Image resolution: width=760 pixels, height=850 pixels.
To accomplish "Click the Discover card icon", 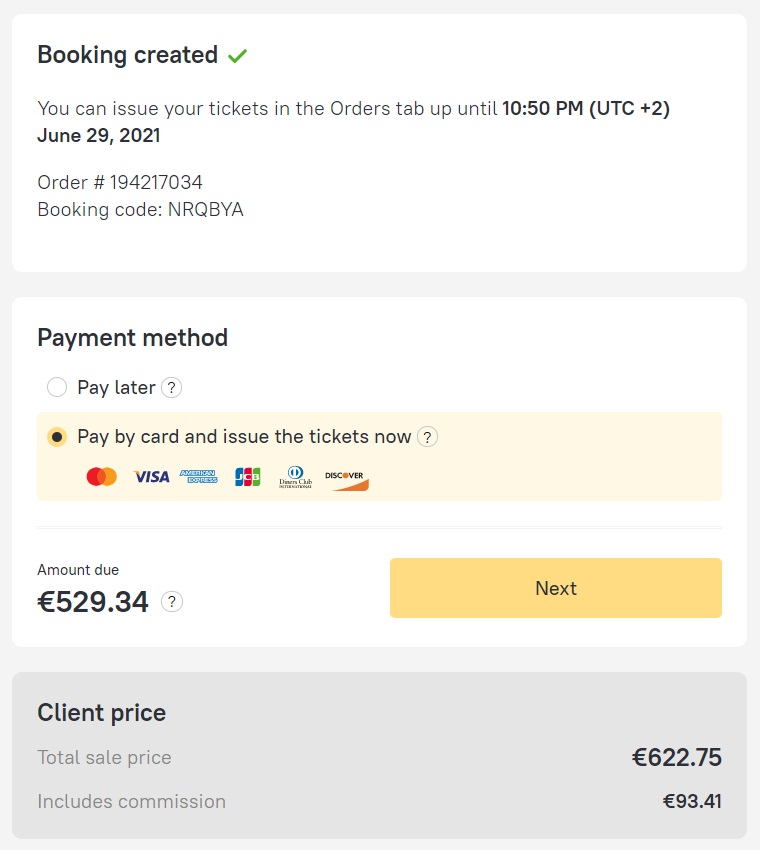I will point(345,476).
